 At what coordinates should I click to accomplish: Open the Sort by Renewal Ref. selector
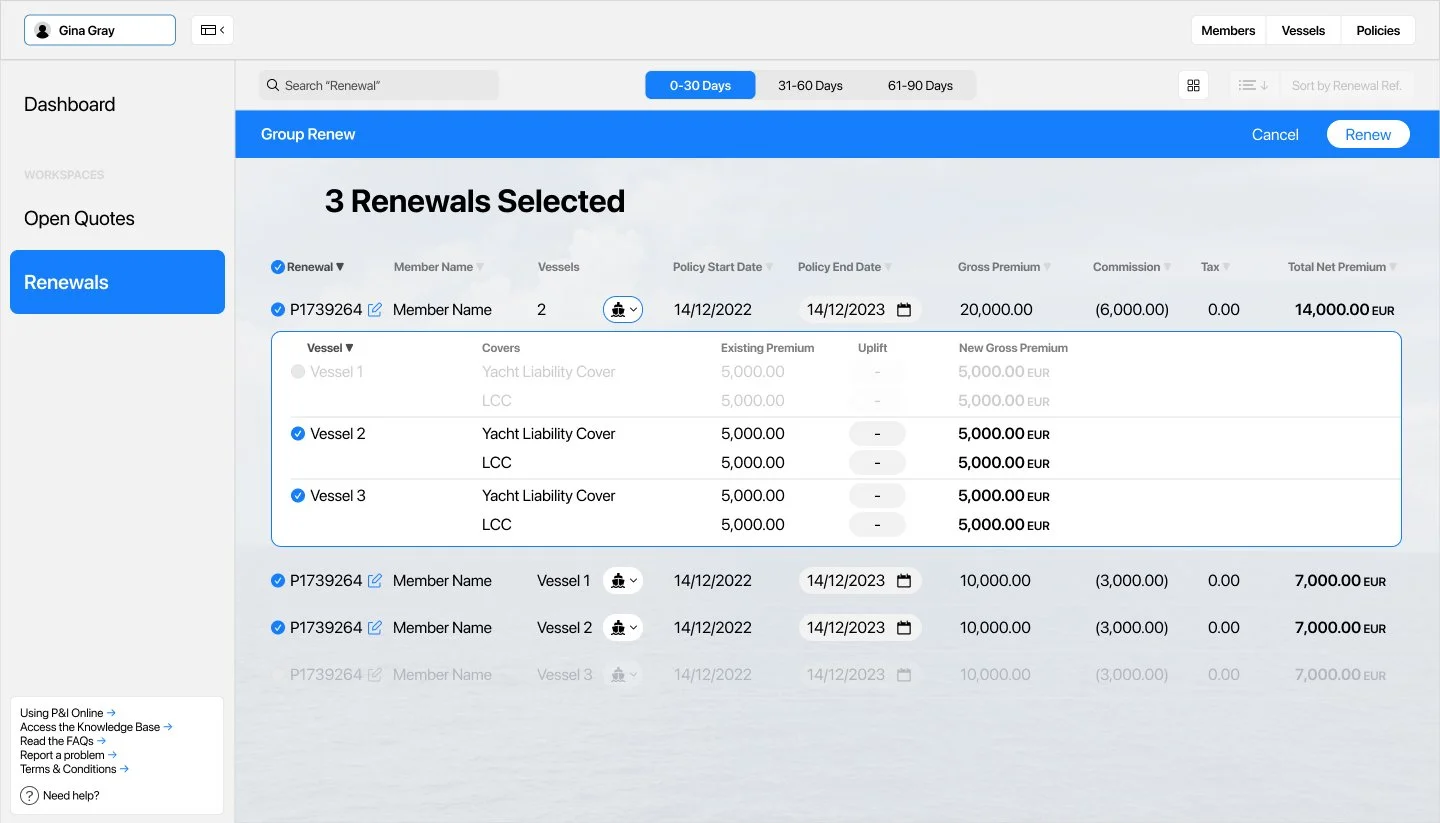1346,85
